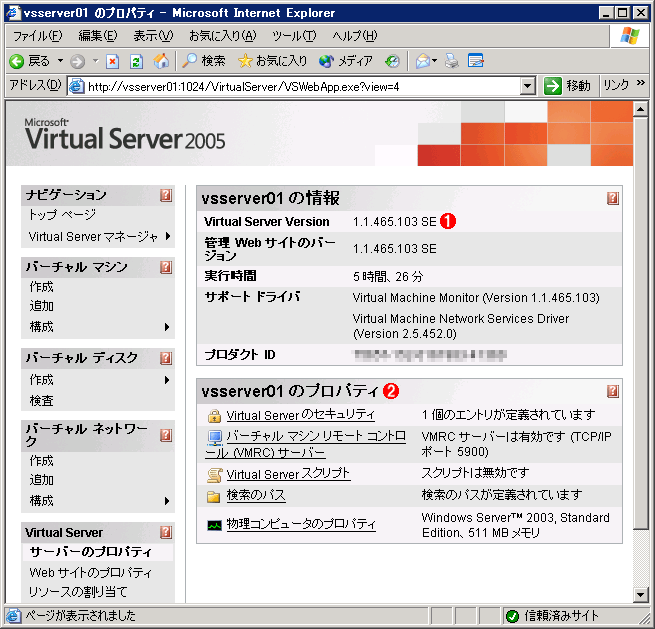Screen dimensions: 655x629
Task: Click the Back arrow icon in toolbar
Action: coord(17,61)
